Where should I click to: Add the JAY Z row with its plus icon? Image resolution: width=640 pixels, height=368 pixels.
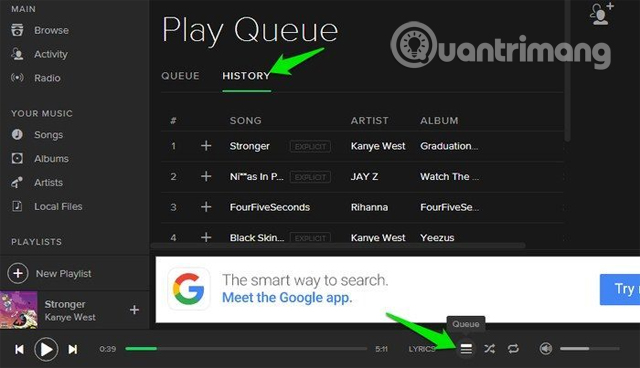coord(206,176)
